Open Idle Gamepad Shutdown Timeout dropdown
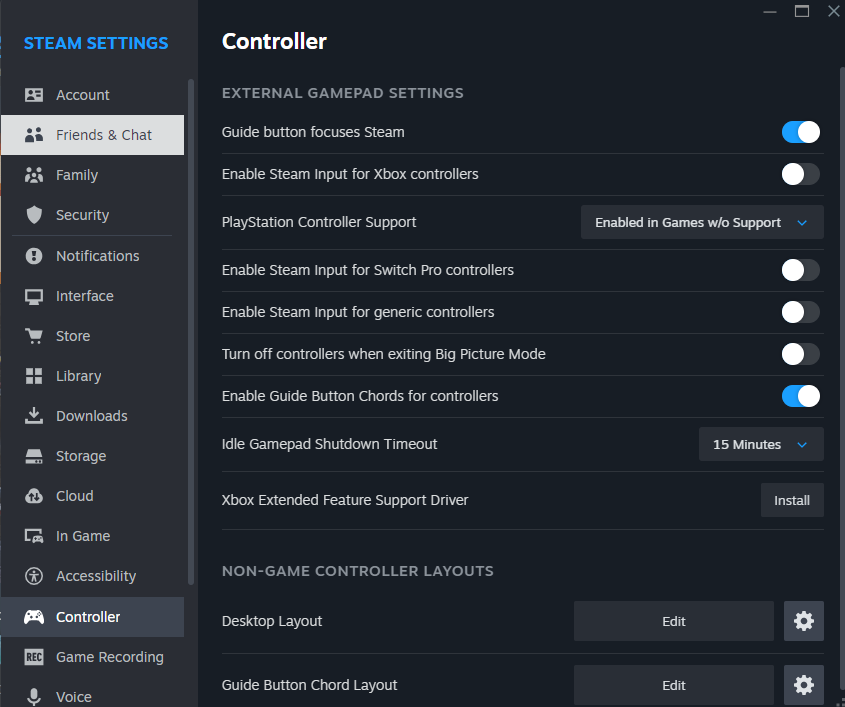This screenshot has width=845, height=707. coord(761,444)
